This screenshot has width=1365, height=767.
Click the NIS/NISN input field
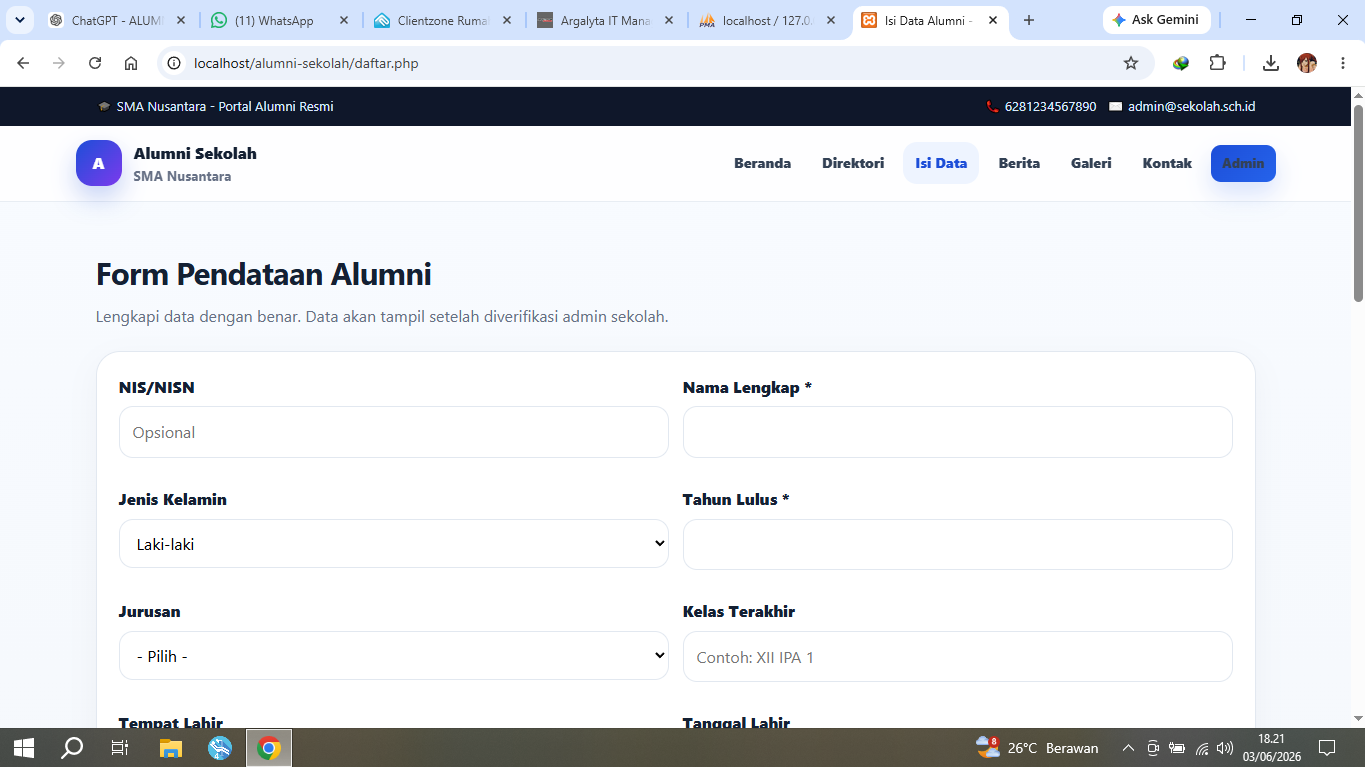point(393,432)
